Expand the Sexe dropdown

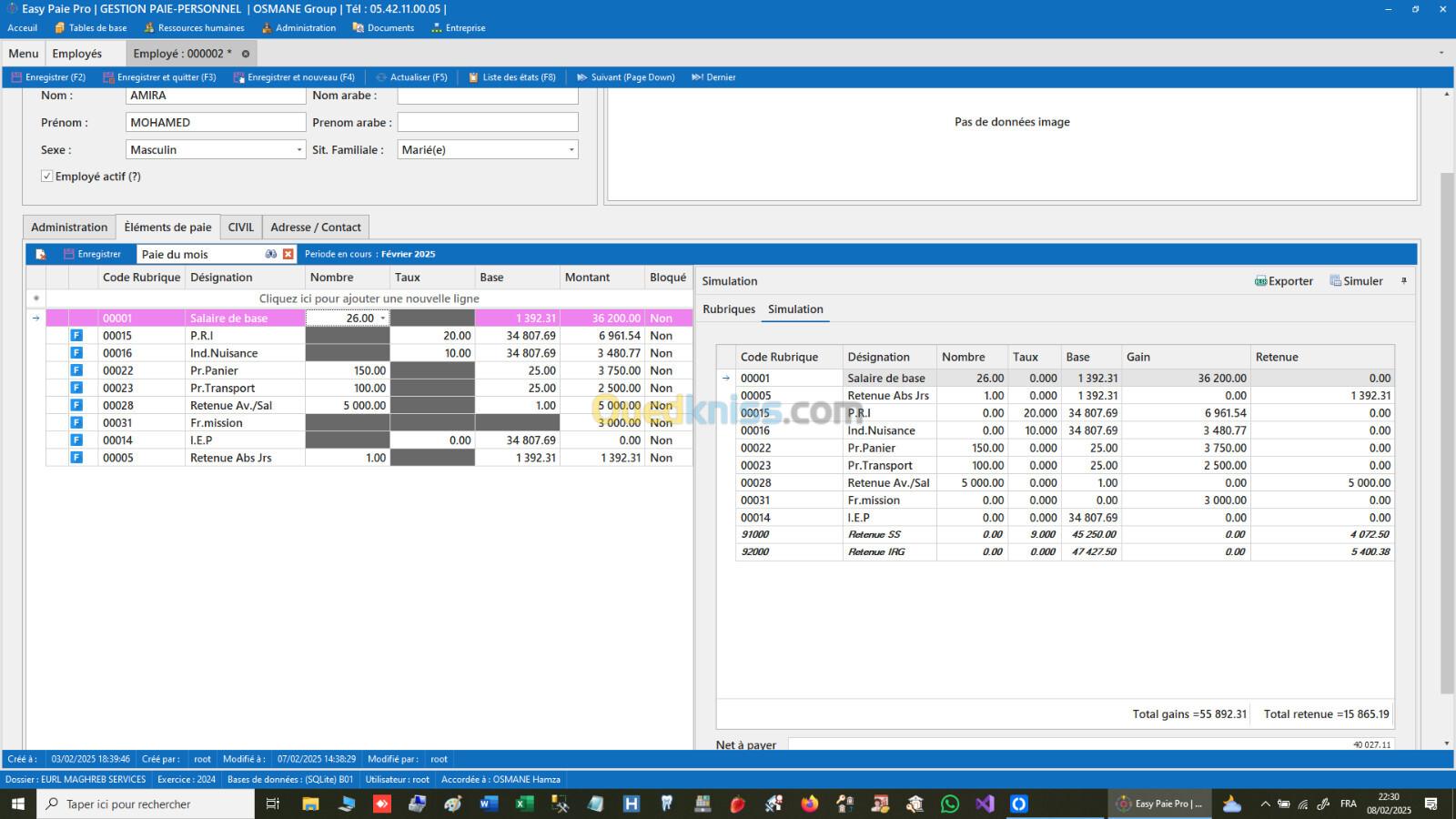(298, 150)
